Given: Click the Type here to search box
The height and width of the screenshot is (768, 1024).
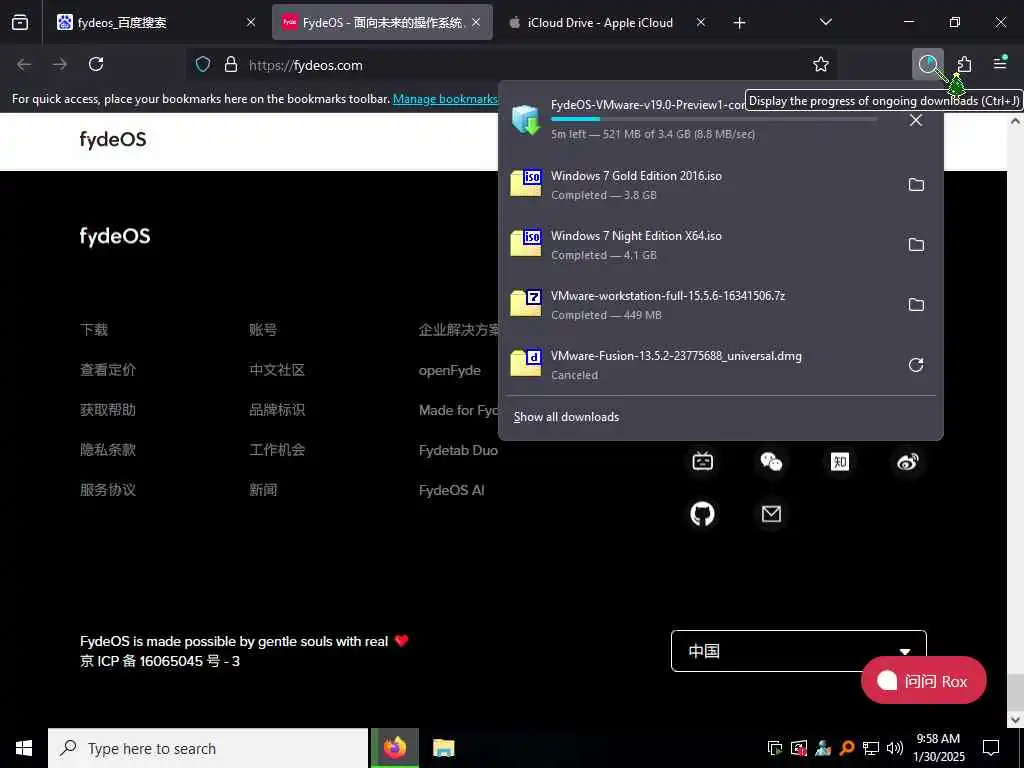Looking at the screenshot, I should [208, 748].
